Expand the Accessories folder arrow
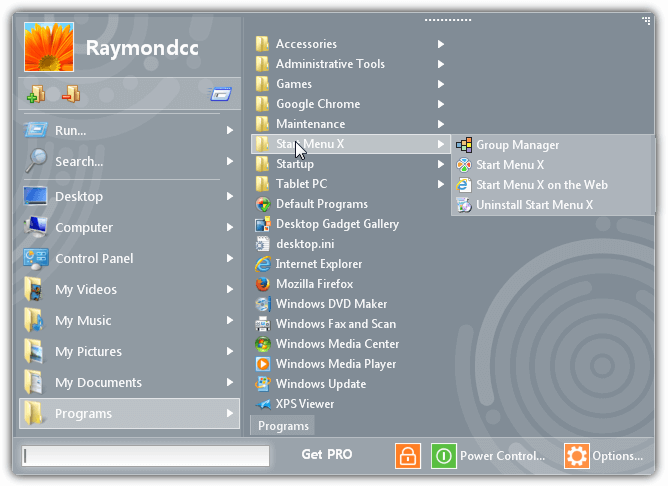 tap(441, 44)
